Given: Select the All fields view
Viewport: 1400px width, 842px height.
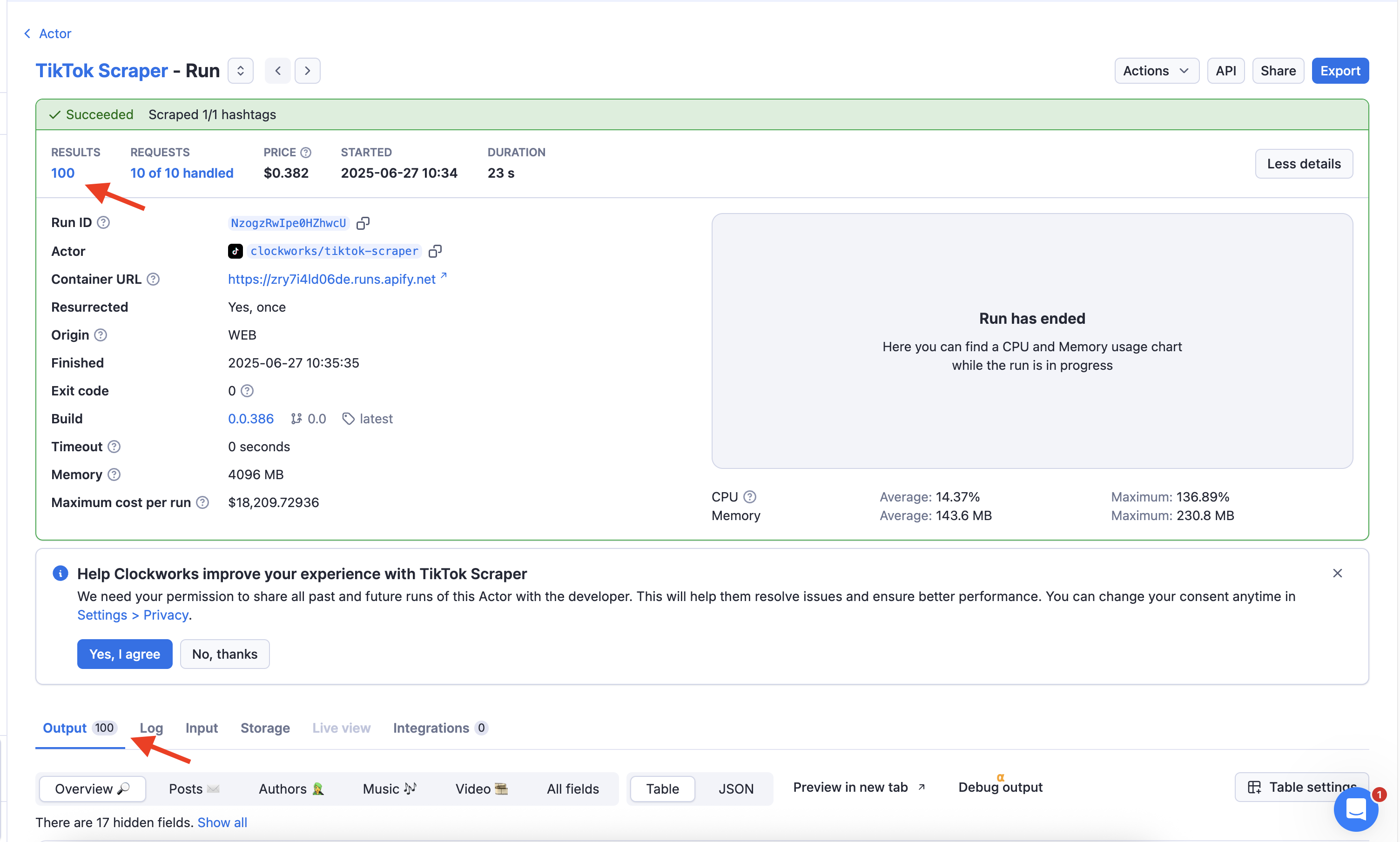Looking at the screenshot, I should point(572,789).
